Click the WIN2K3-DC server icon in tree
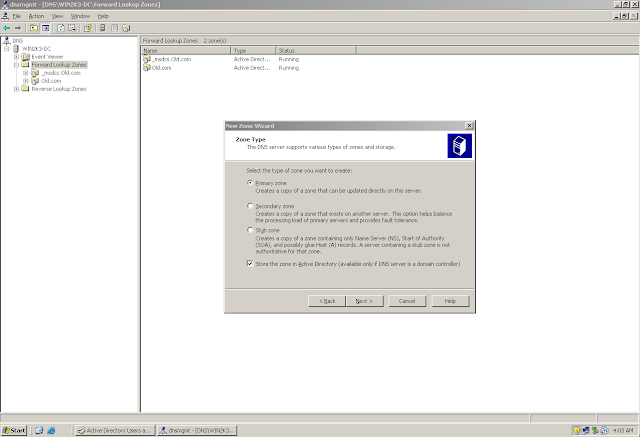The width and height of the screenshot is (640, 437). [16, 49]
